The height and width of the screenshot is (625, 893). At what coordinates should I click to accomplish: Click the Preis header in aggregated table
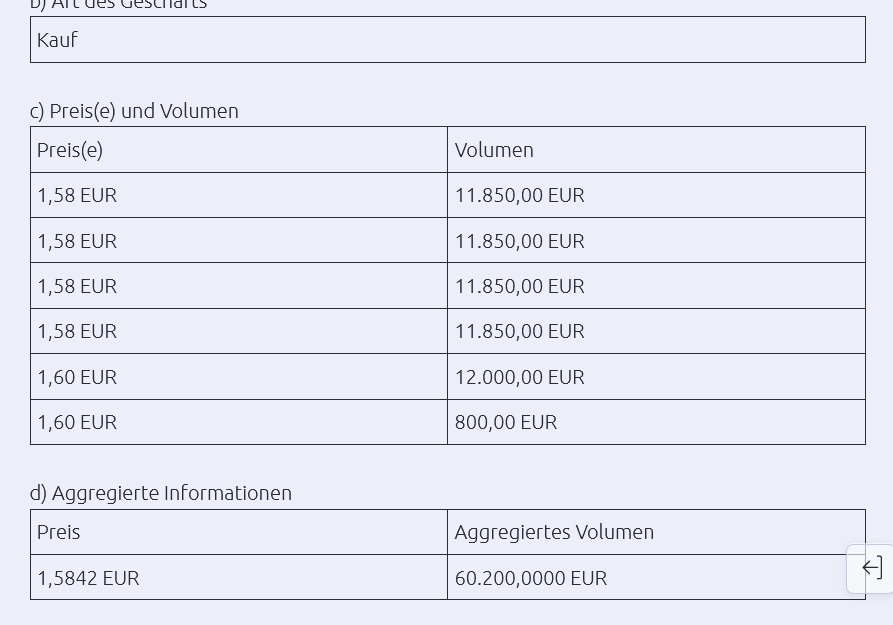(59, 532)
